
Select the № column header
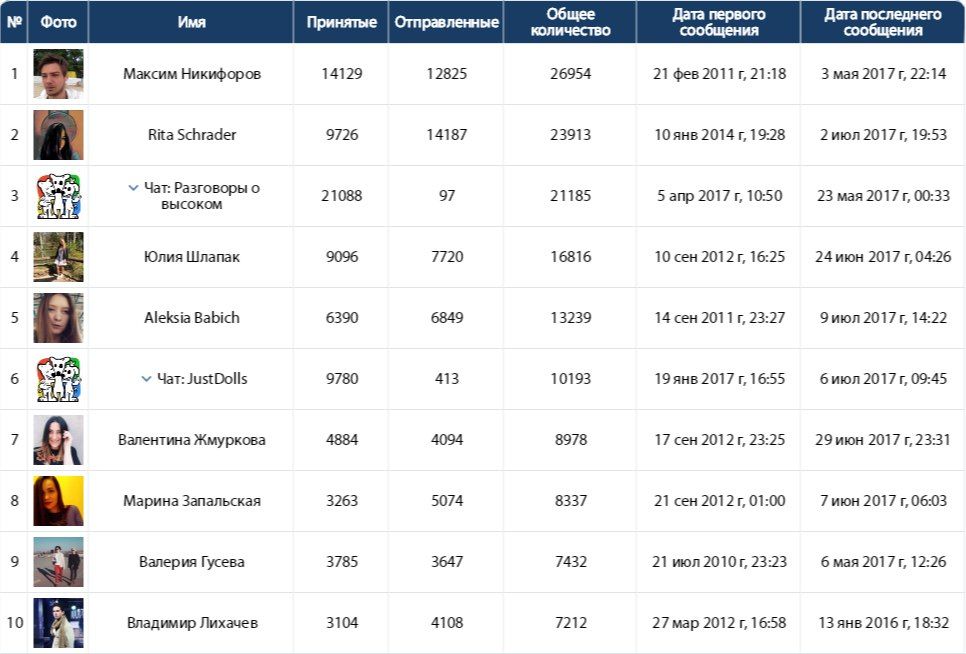[x=14, y=22]
